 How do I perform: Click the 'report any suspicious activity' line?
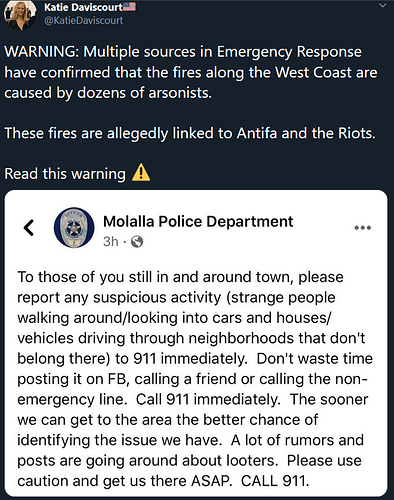[176, 298]
